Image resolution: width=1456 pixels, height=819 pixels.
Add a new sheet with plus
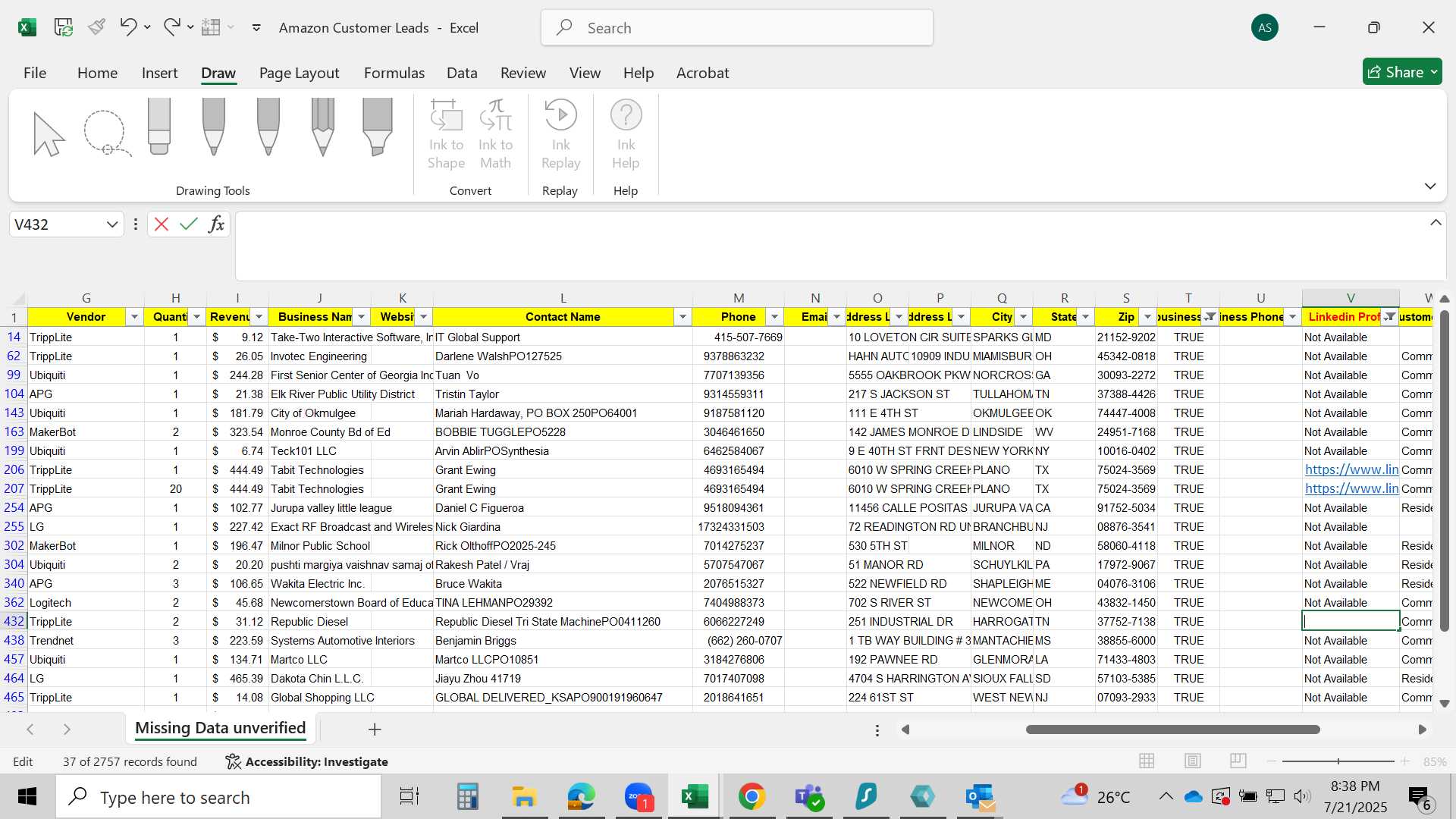coord(375,730)
